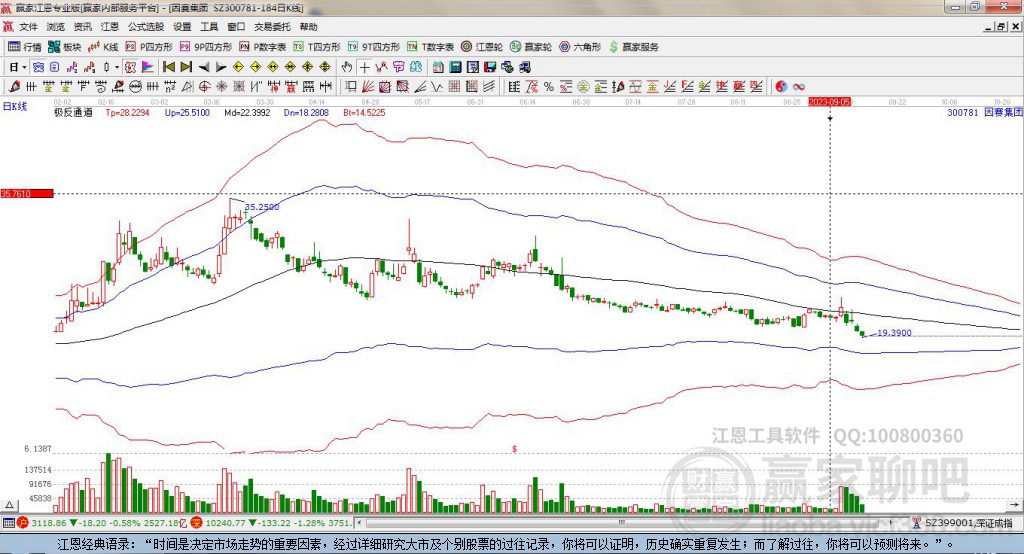
Task: Open the 帮助 menu
Action: (308, 27)
